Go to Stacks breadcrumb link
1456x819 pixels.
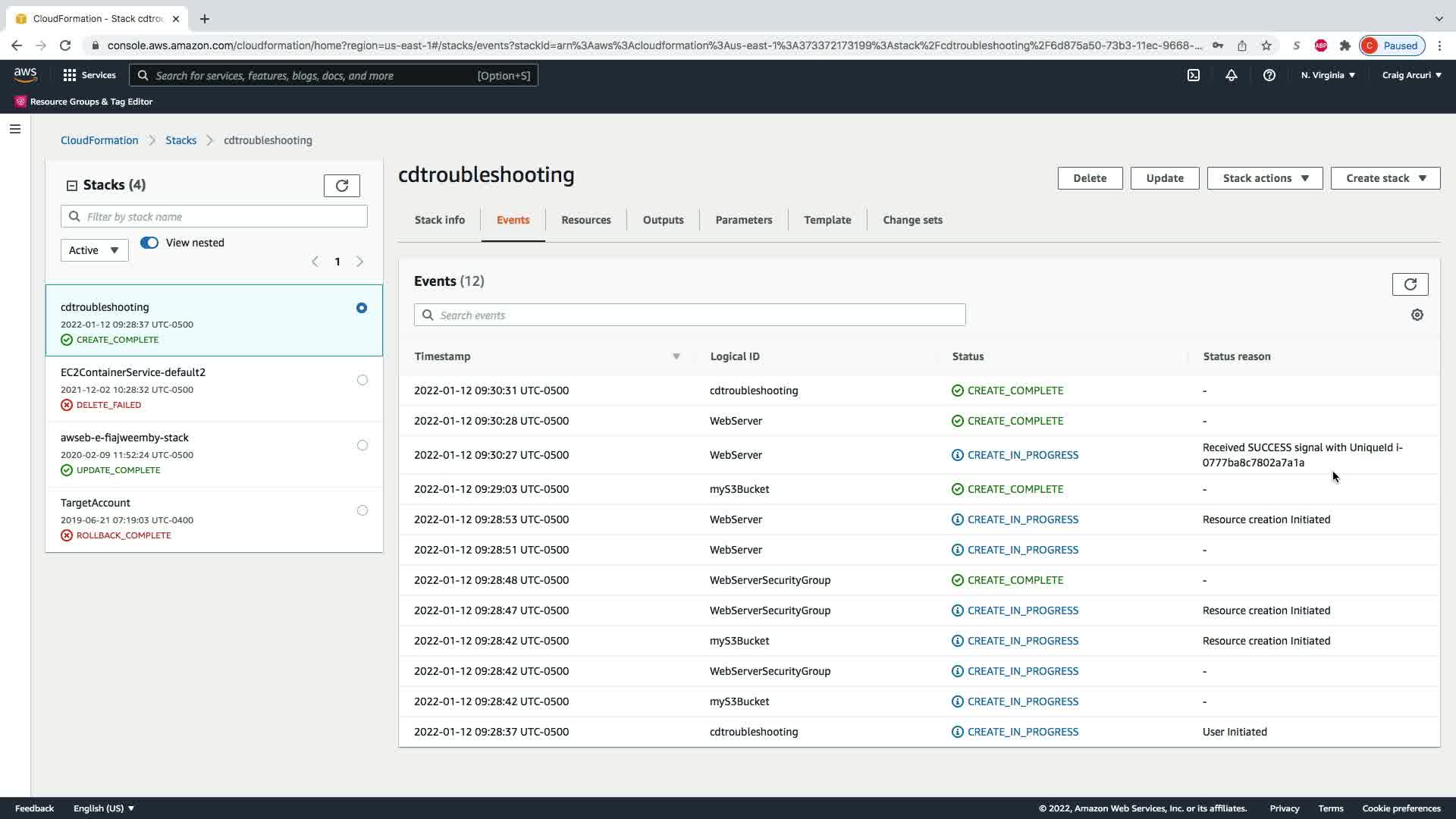[x=180, y=140]
